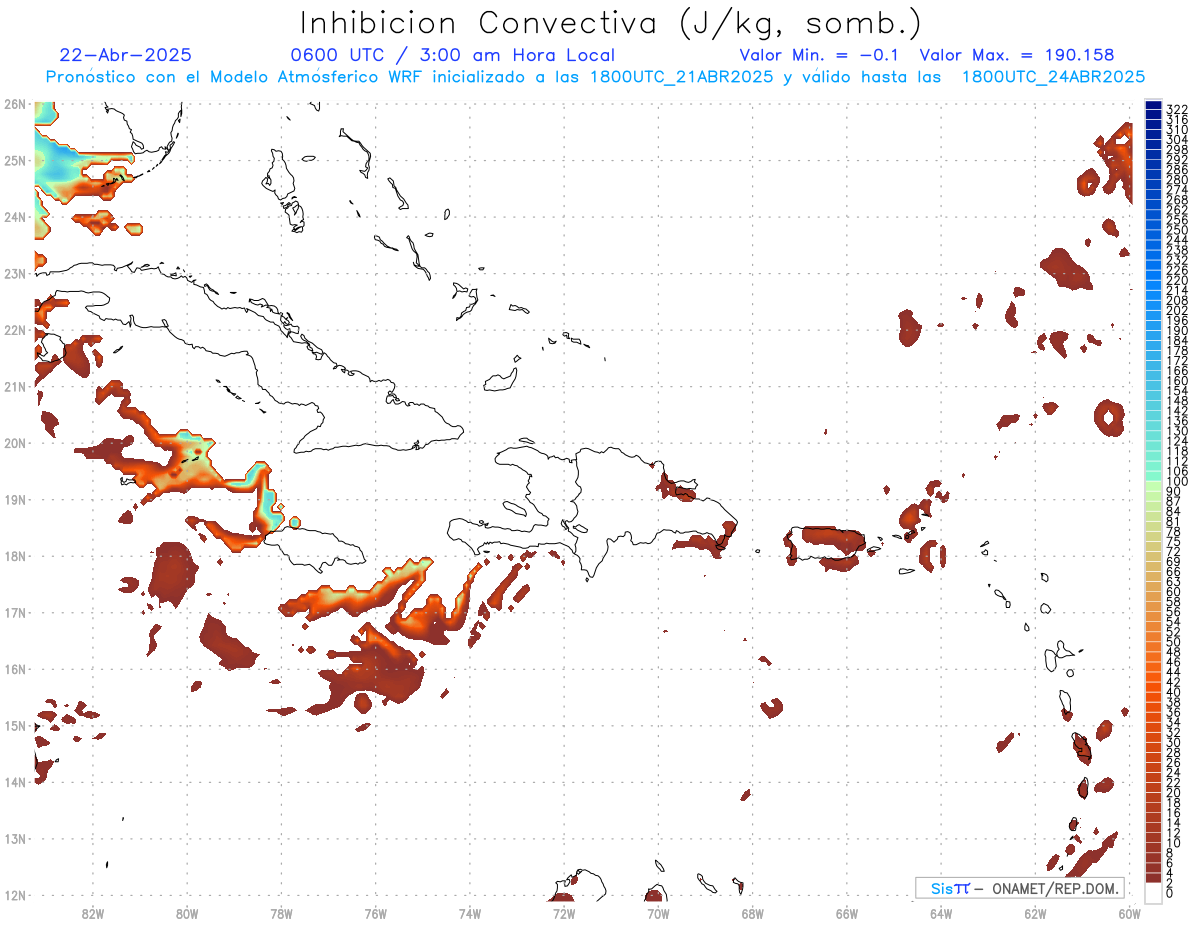Click the longitude label "66W"
Viewport: 1200px width, 927px height.
coord(847,913)
